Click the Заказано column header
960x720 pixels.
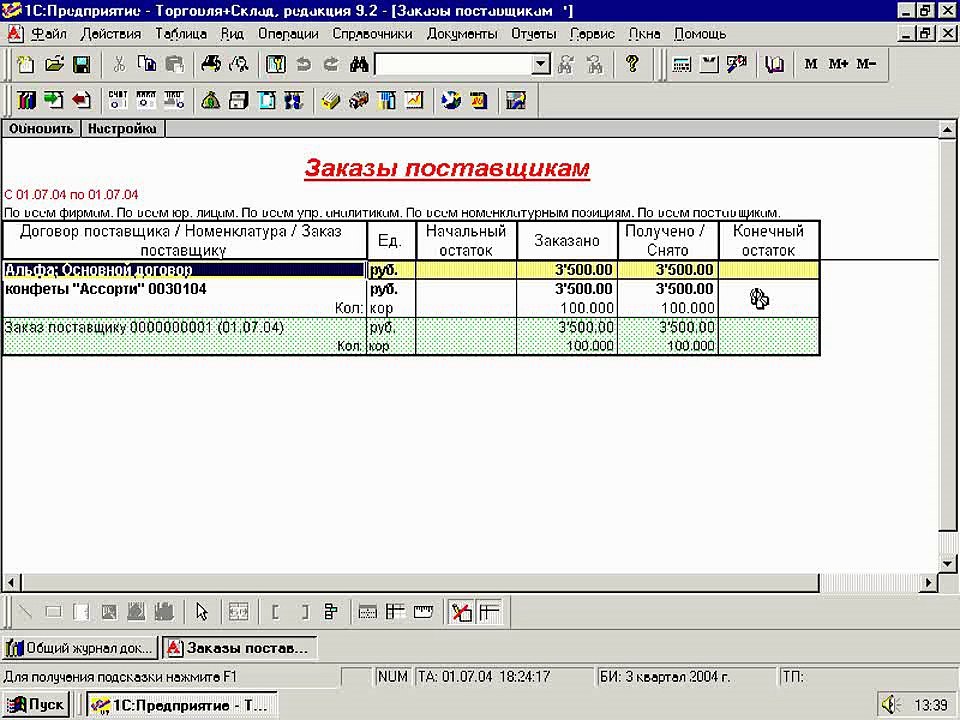(x=567, y=241)
